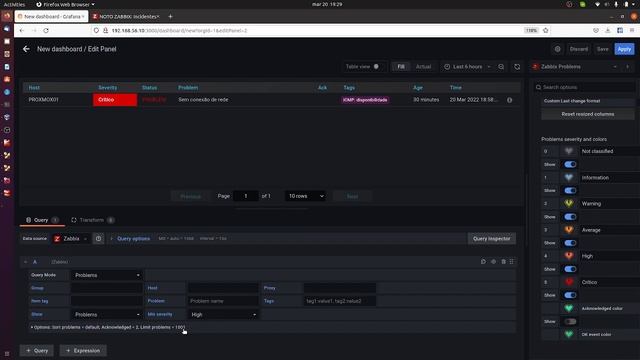Toggle Show switch for Critico severity
This screenshot has height=360, width=640.
tap(570, 295)
